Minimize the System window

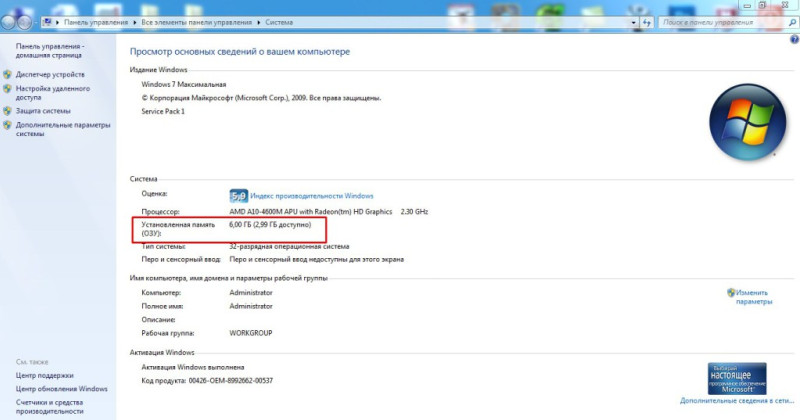click(747, 5)
